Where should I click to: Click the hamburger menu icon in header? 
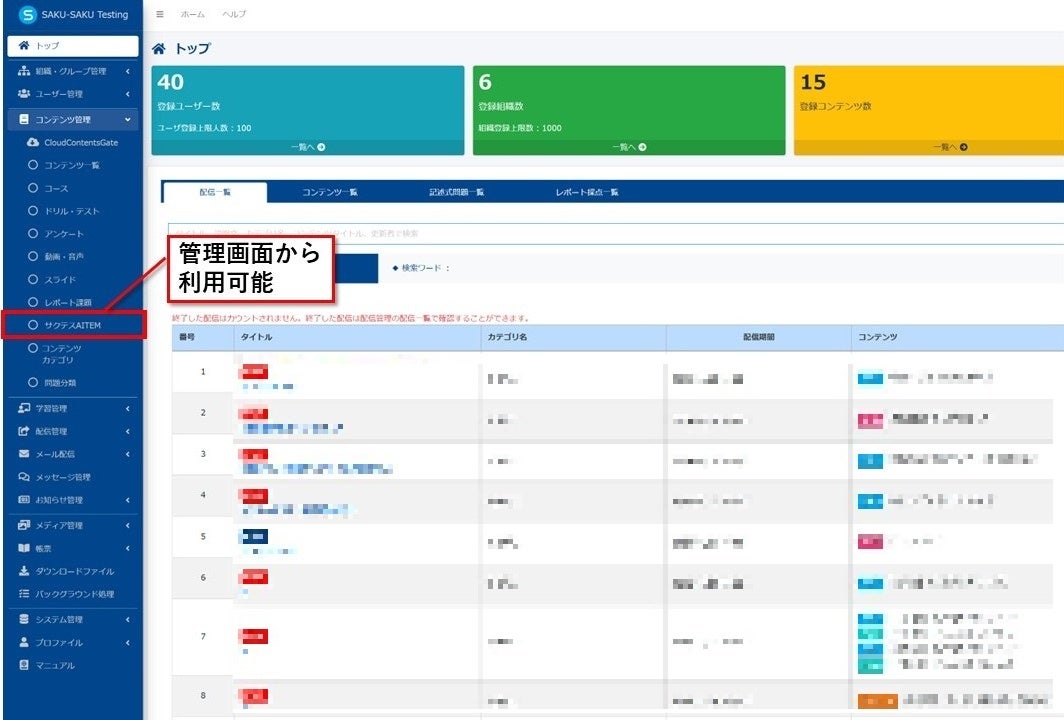tap(159, 14)
